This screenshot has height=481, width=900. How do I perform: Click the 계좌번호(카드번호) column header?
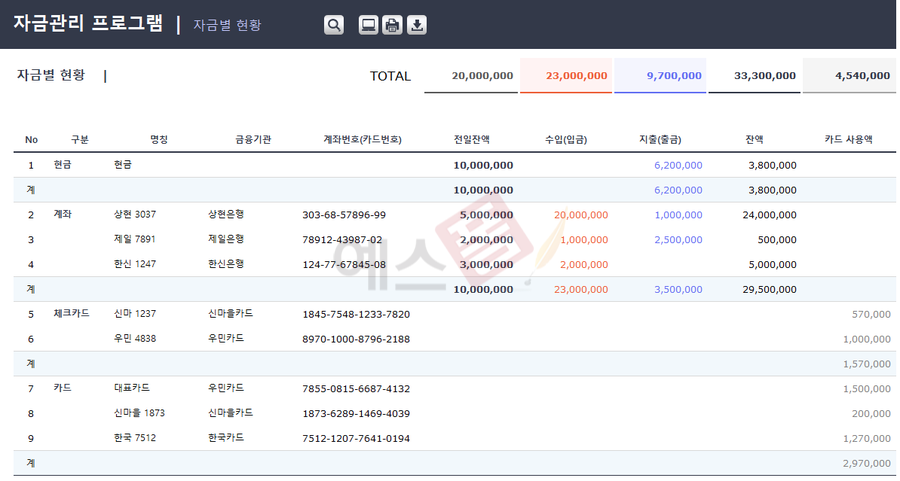tap(362, 139)
